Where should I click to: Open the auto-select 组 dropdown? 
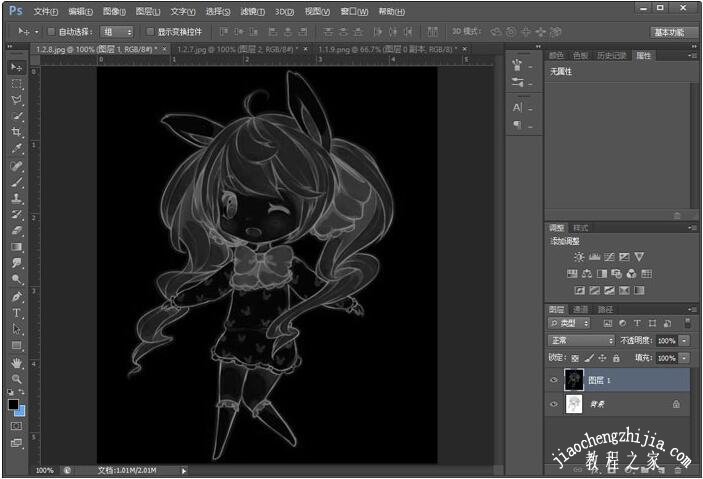(x=117, y=32)
